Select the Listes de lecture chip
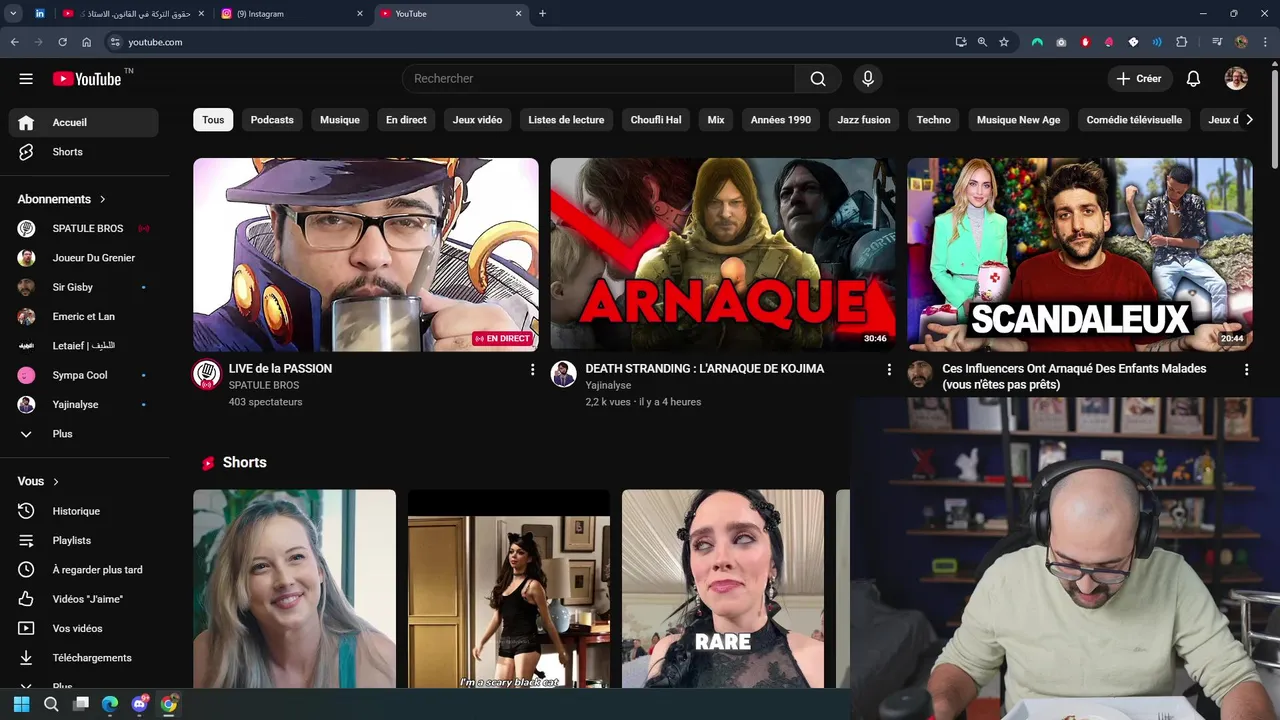 coord(566,120)
